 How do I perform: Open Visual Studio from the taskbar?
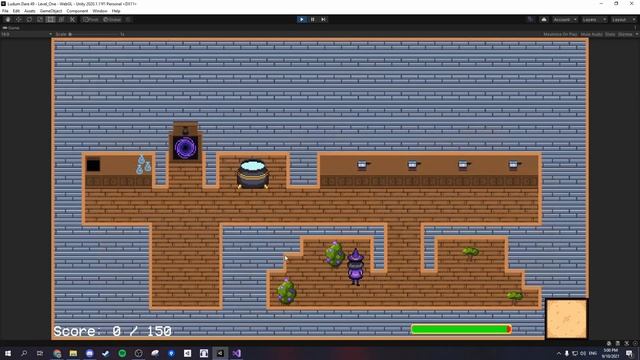tap(237, 353)
